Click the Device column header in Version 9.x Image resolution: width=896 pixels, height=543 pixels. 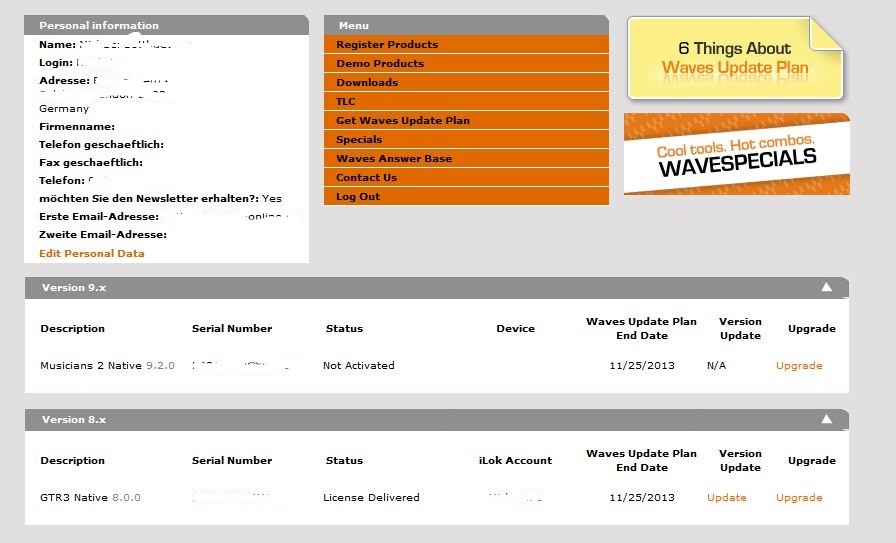pyautogui.click(x=515, y=329)
